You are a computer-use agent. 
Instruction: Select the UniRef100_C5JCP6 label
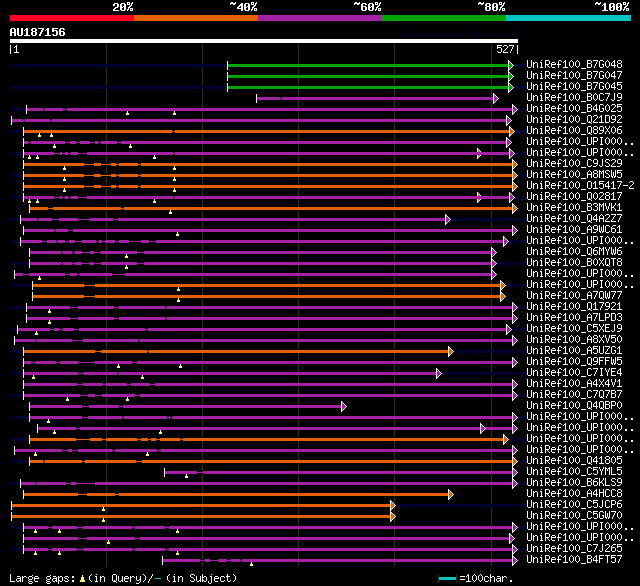(x=574, y=505)
